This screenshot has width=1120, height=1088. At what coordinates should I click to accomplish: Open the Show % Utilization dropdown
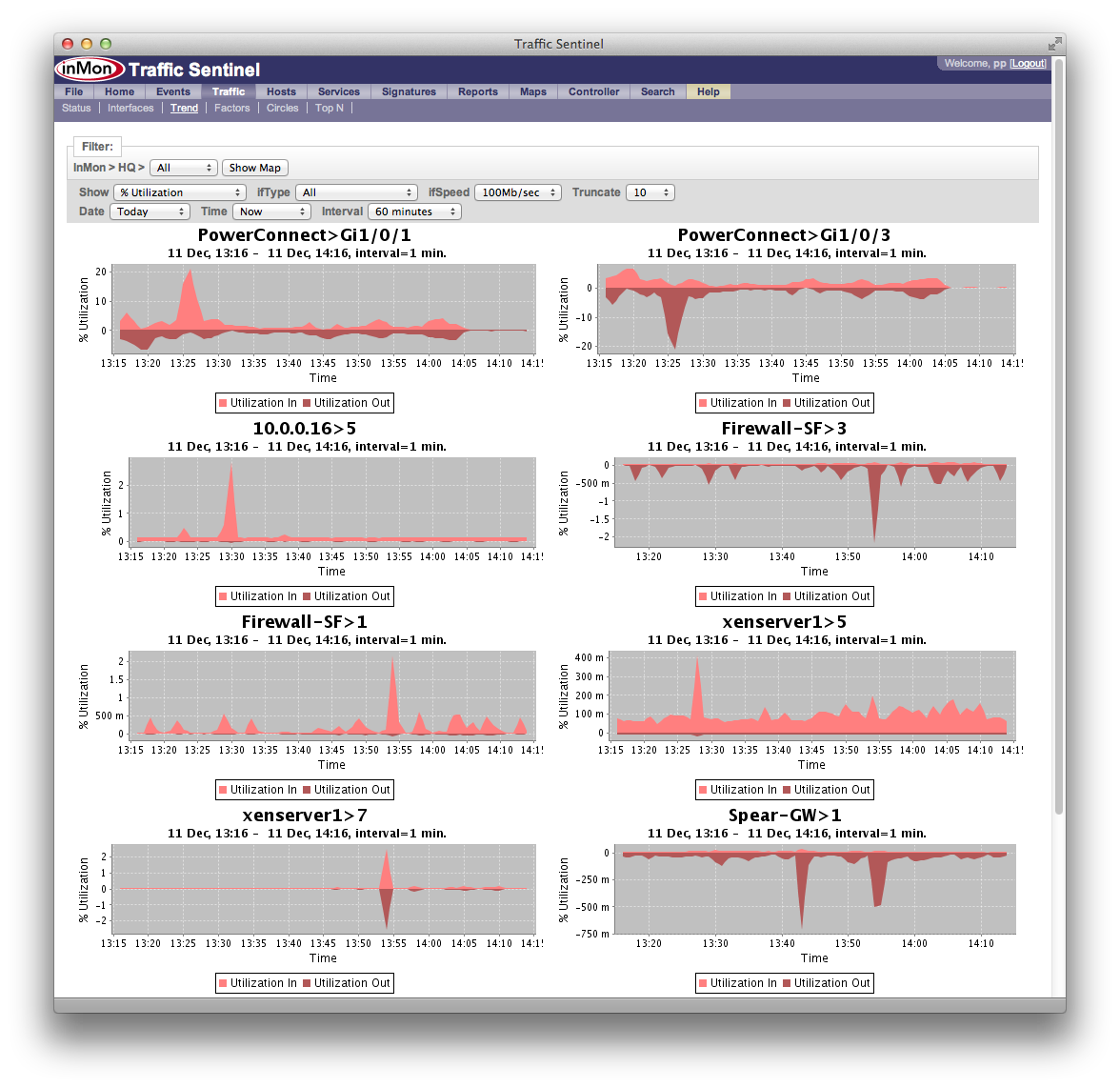pyautogui.click(x=180, y=192)
